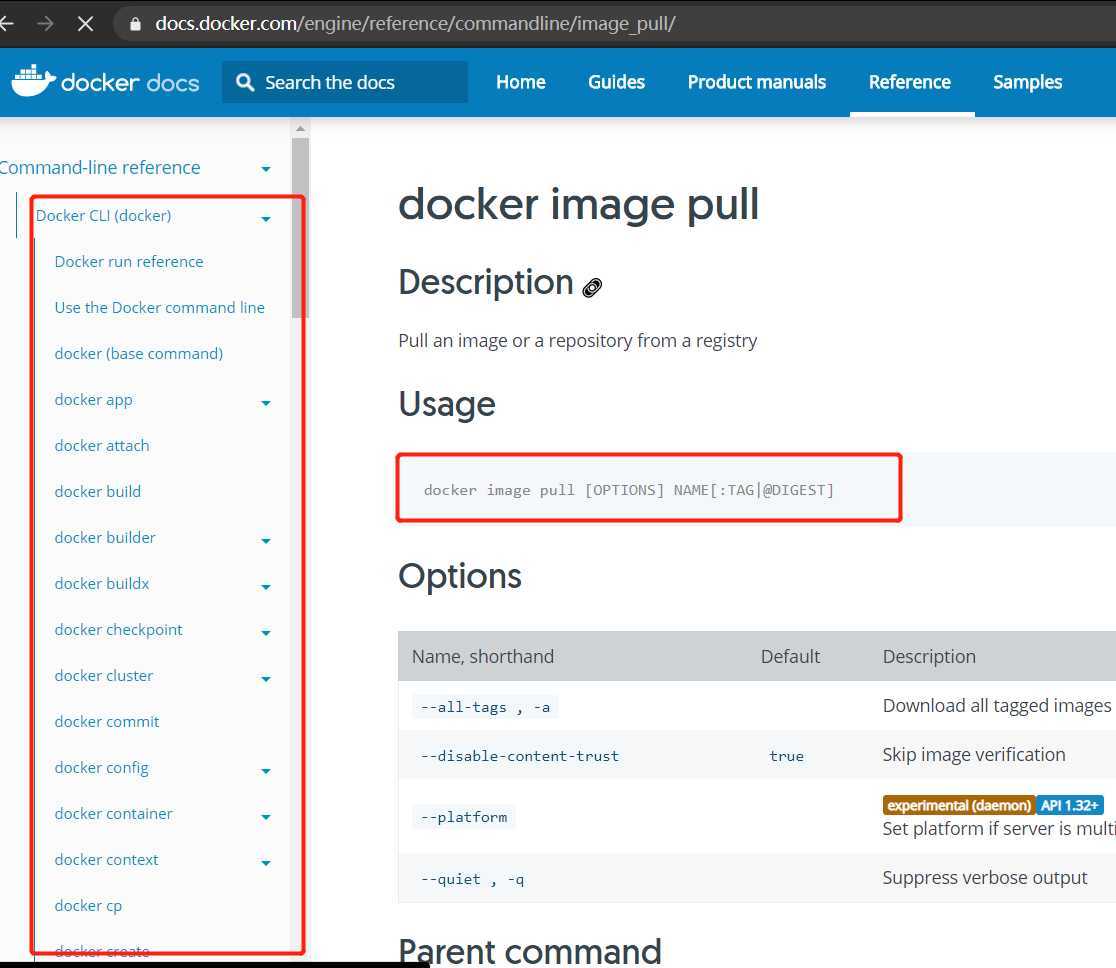Open docker container sidebar link

(113, 814)
